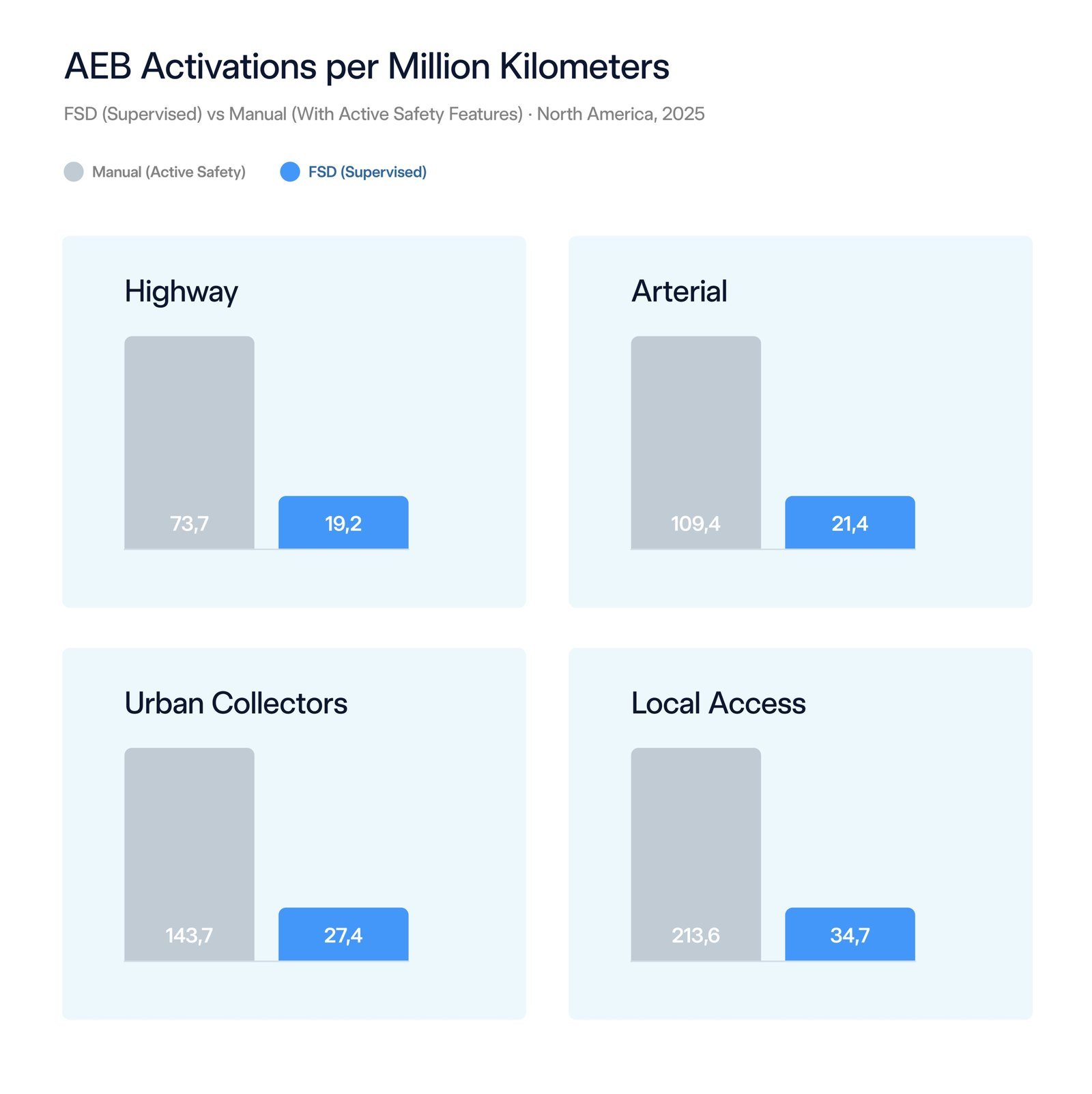This screenshot has height=1094, width=1092.
Task: Click the empty area in the Highway card
Action: 464,409
